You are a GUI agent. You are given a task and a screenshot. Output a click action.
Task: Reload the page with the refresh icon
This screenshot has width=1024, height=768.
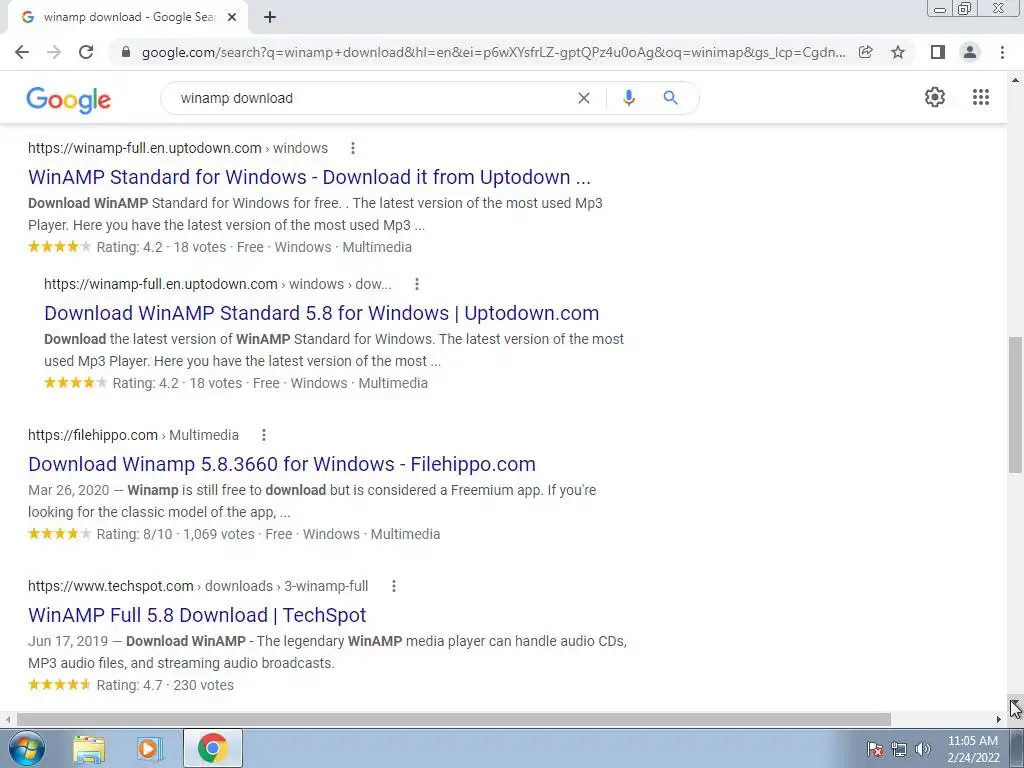pyautogui.click(x=86, y=52)
